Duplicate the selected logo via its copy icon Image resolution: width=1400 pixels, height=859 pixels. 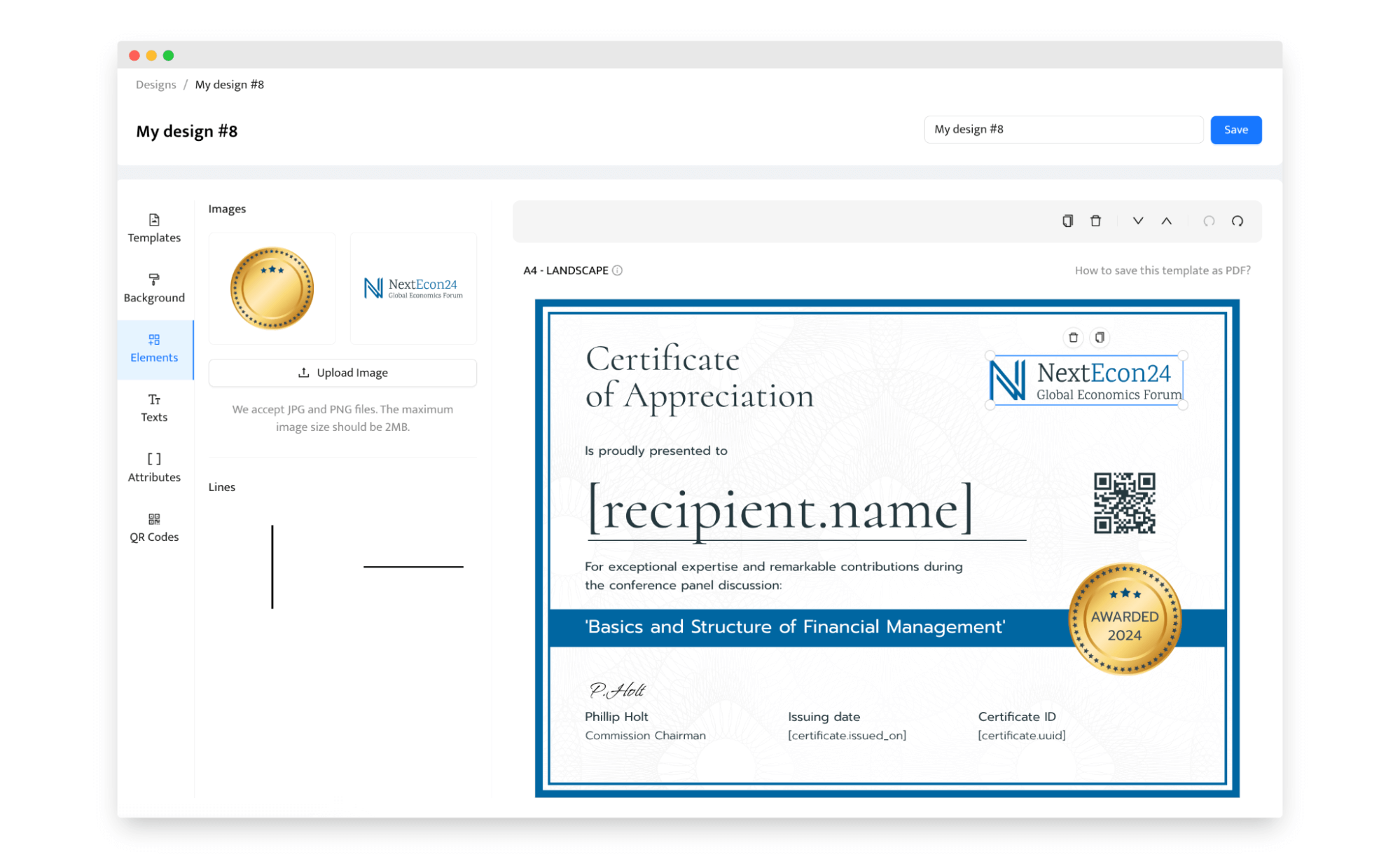(x=1100, y=338)
